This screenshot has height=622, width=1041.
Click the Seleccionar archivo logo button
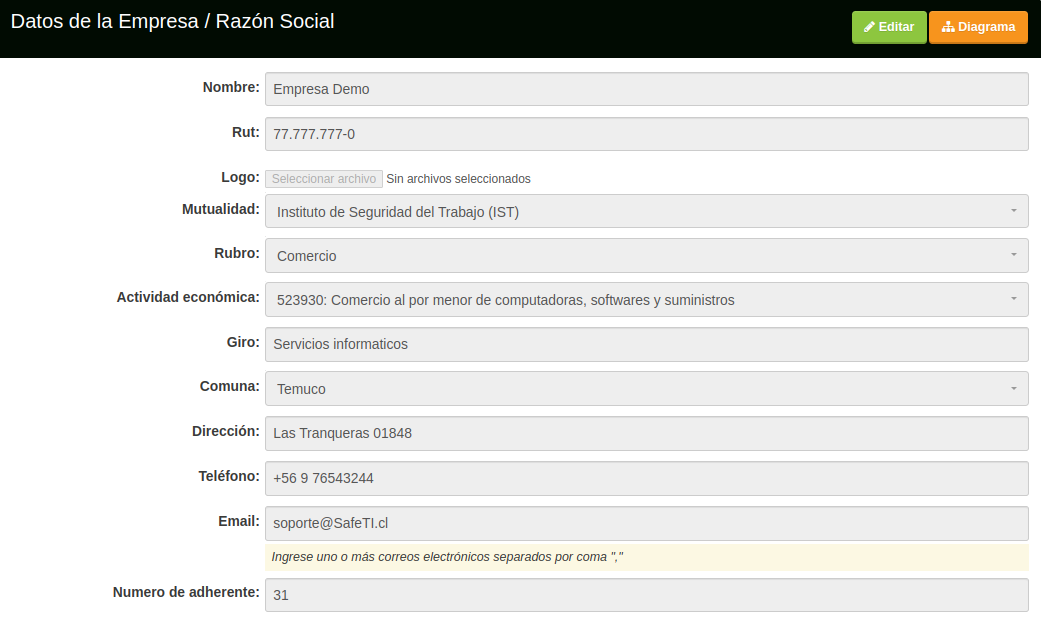[324, 179]
